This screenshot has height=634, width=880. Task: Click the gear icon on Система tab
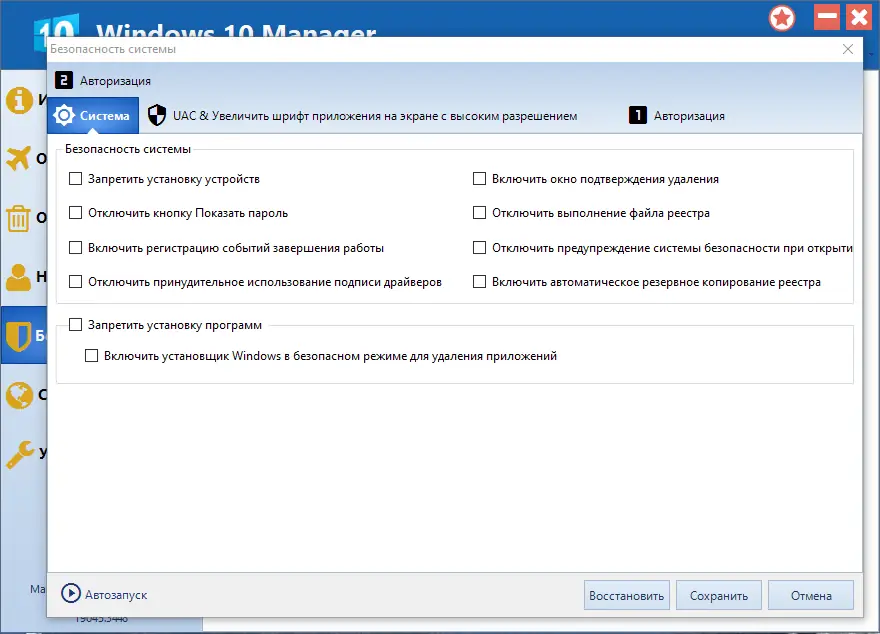click(64, 116)
